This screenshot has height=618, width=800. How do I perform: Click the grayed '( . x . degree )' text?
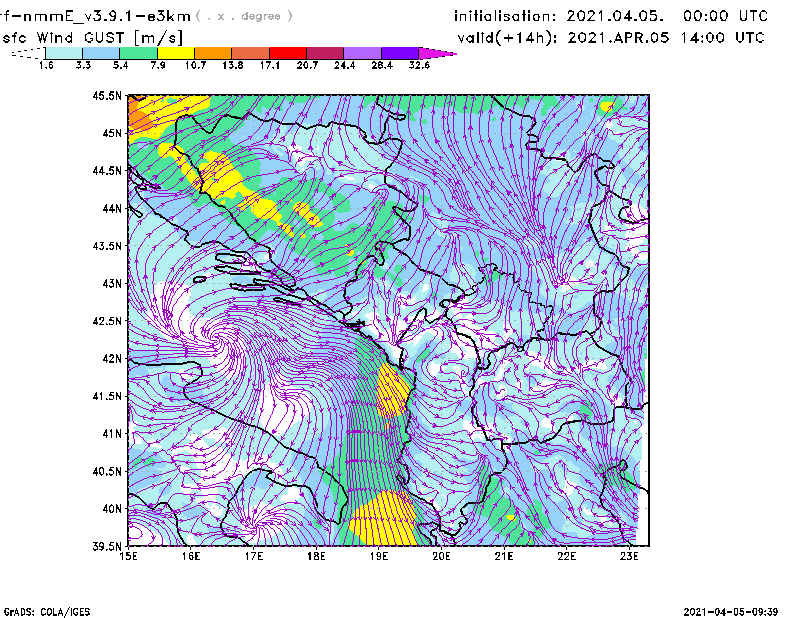coord(244,16)
